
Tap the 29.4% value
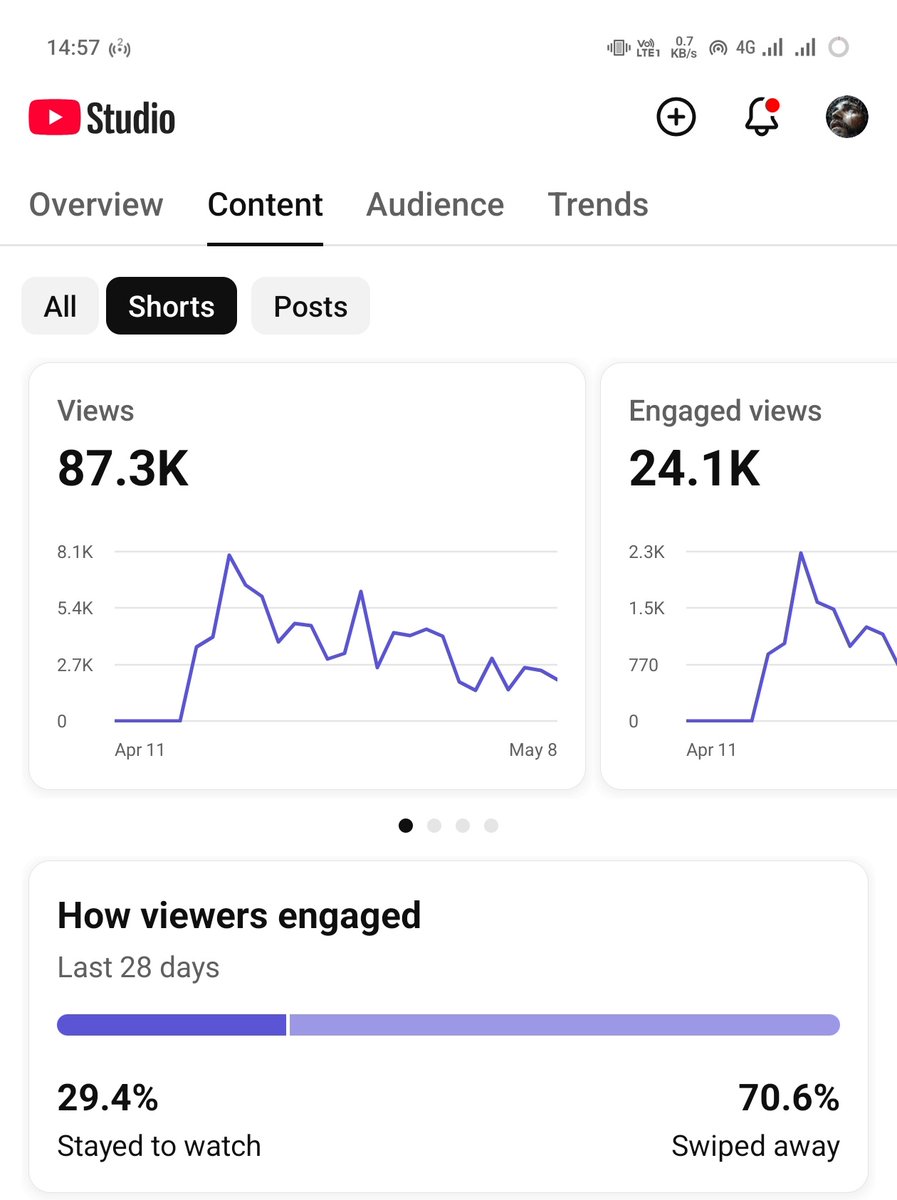click(108, 1098)
